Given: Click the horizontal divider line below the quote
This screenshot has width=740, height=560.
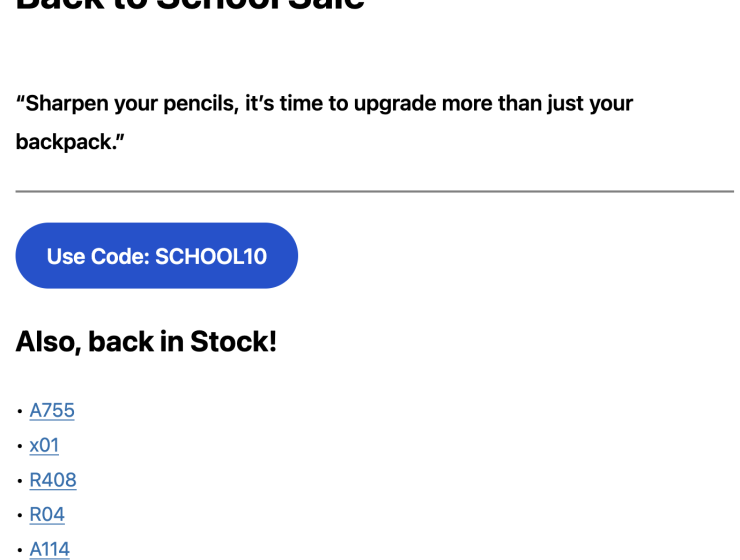Looking at the screenshot, I should [x=374, y=191].
